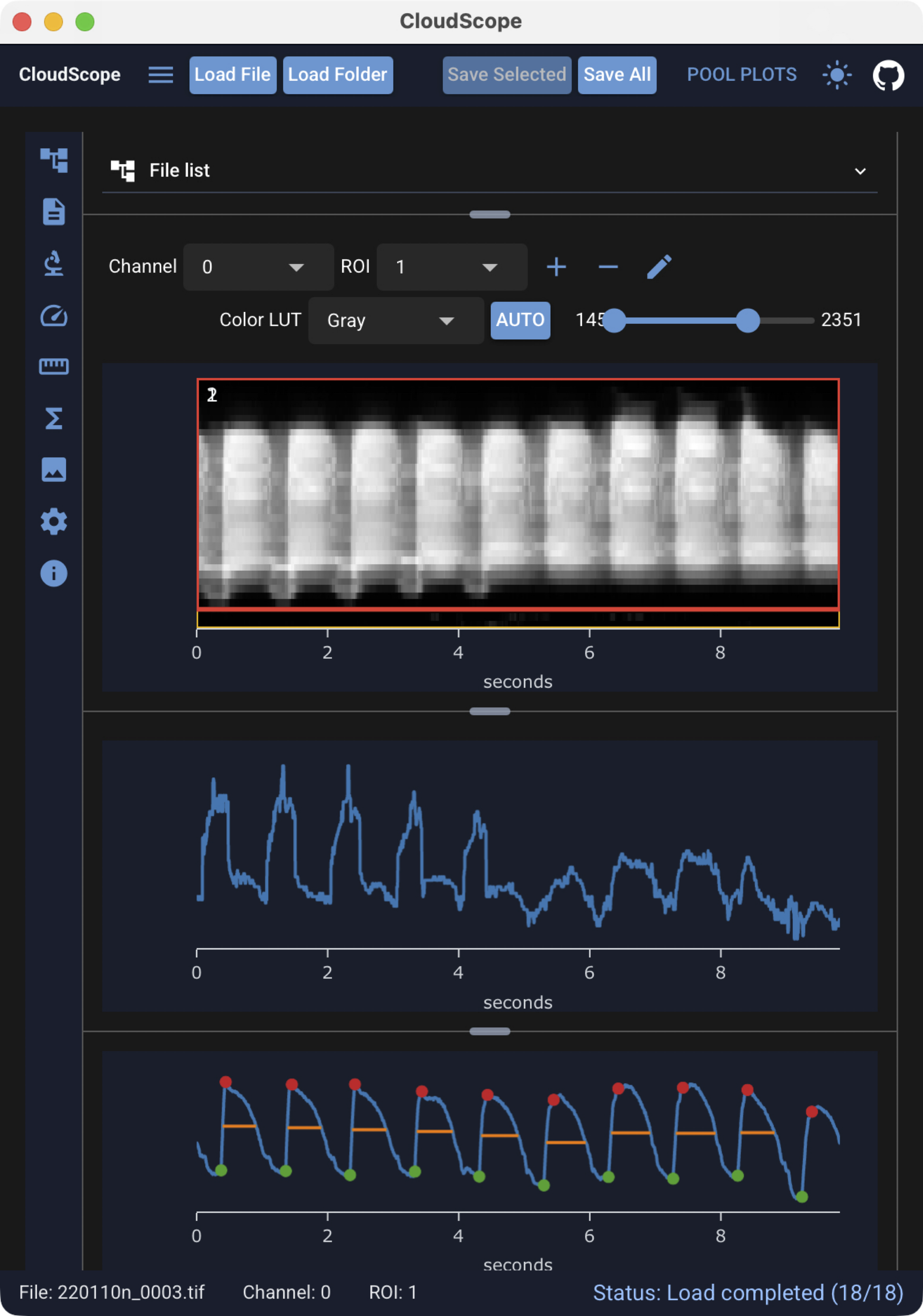The height and width of the screenshot is (1316, 923).
Task: Open the document icon in sidebar
Action: click(54, 211)
